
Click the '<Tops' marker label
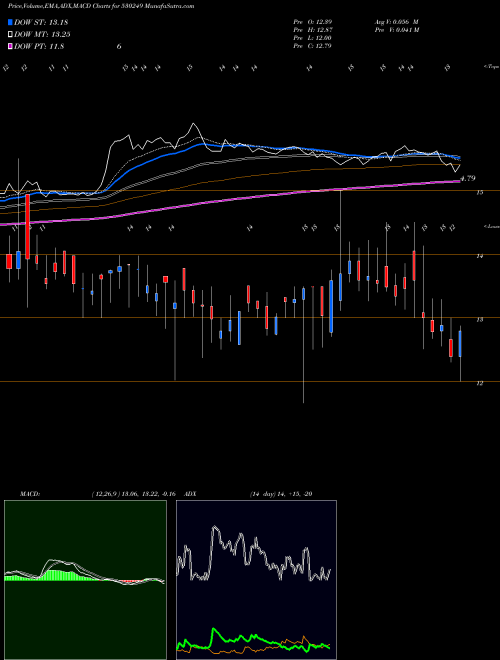pyautogui.click(x=491, y=67)
